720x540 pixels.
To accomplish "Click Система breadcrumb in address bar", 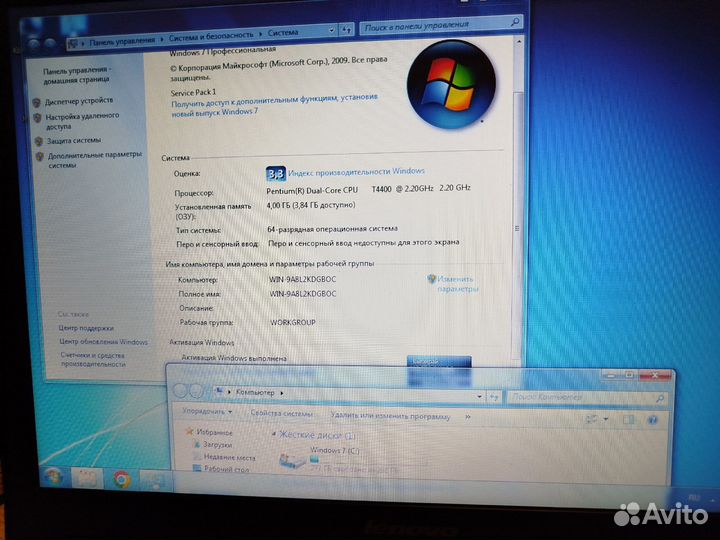I will tap(283, 33).
